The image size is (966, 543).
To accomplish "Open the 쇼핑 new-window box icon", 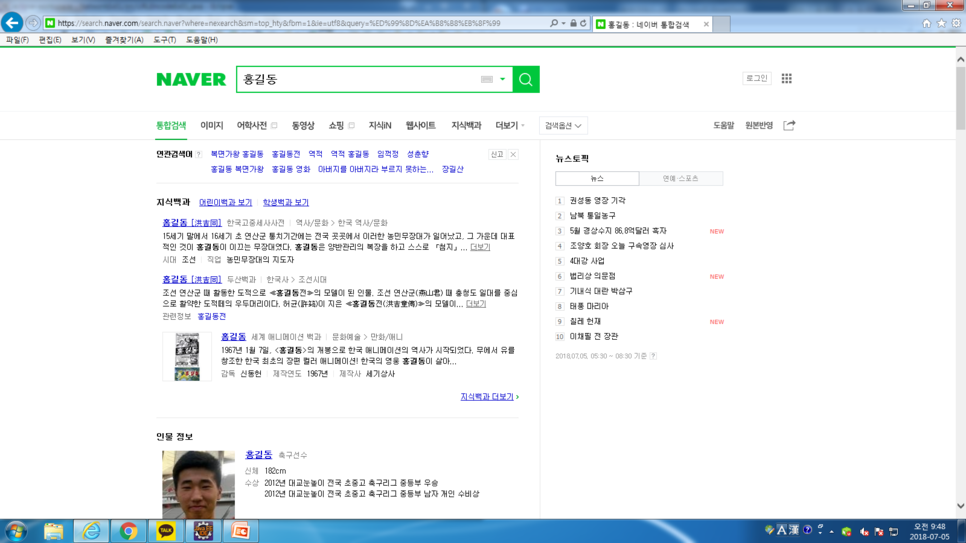I will click(x=351, y=126).
